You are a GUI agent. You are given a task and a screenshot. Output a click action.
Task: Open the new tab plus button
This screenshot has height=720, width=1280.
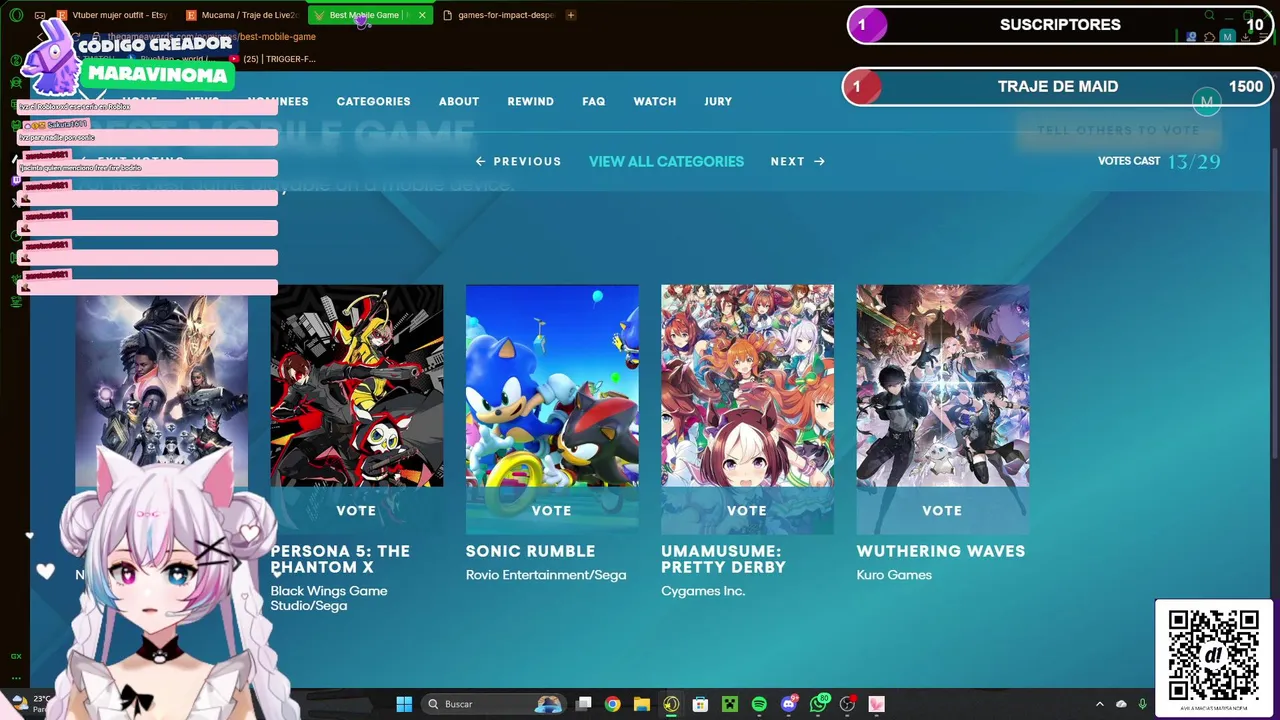[571, 15]
